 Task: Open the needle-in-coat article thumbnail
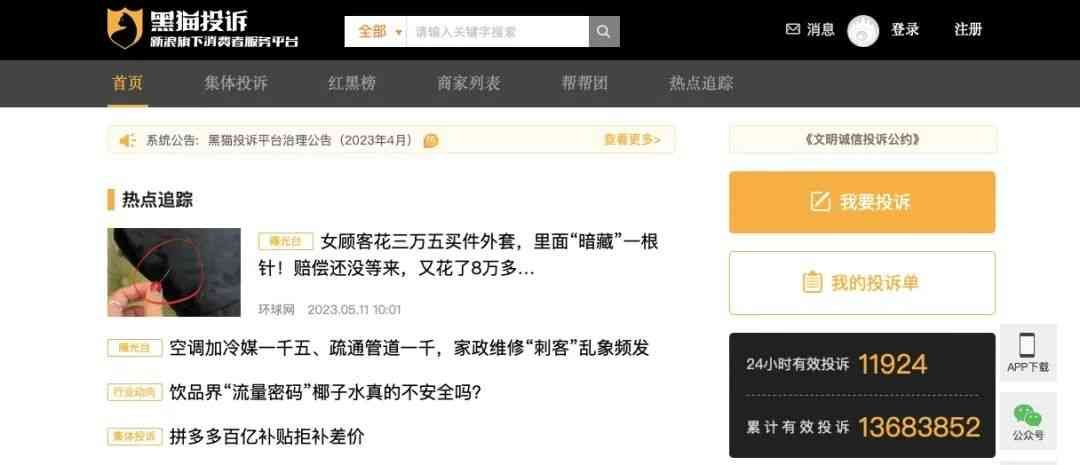point(174,272)
